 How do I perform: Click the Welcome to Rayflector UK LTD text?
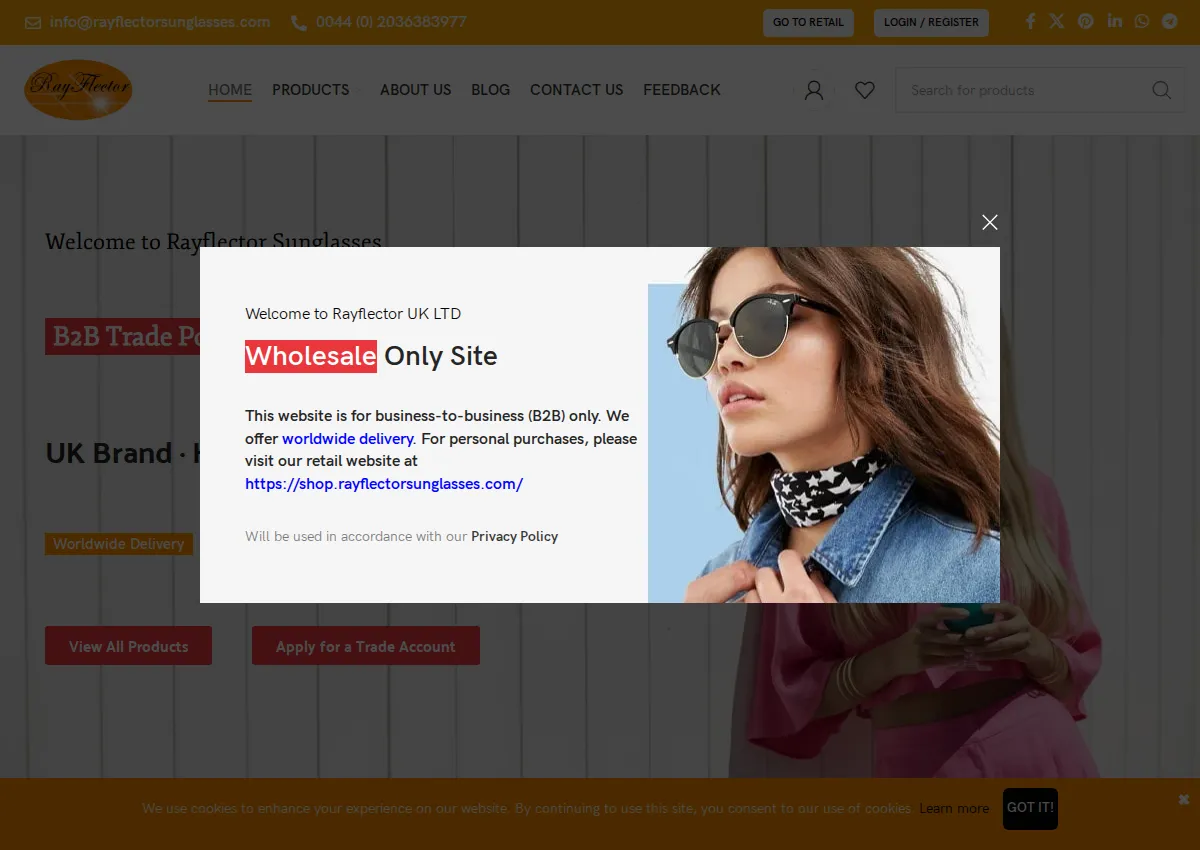tap(353, 314)
